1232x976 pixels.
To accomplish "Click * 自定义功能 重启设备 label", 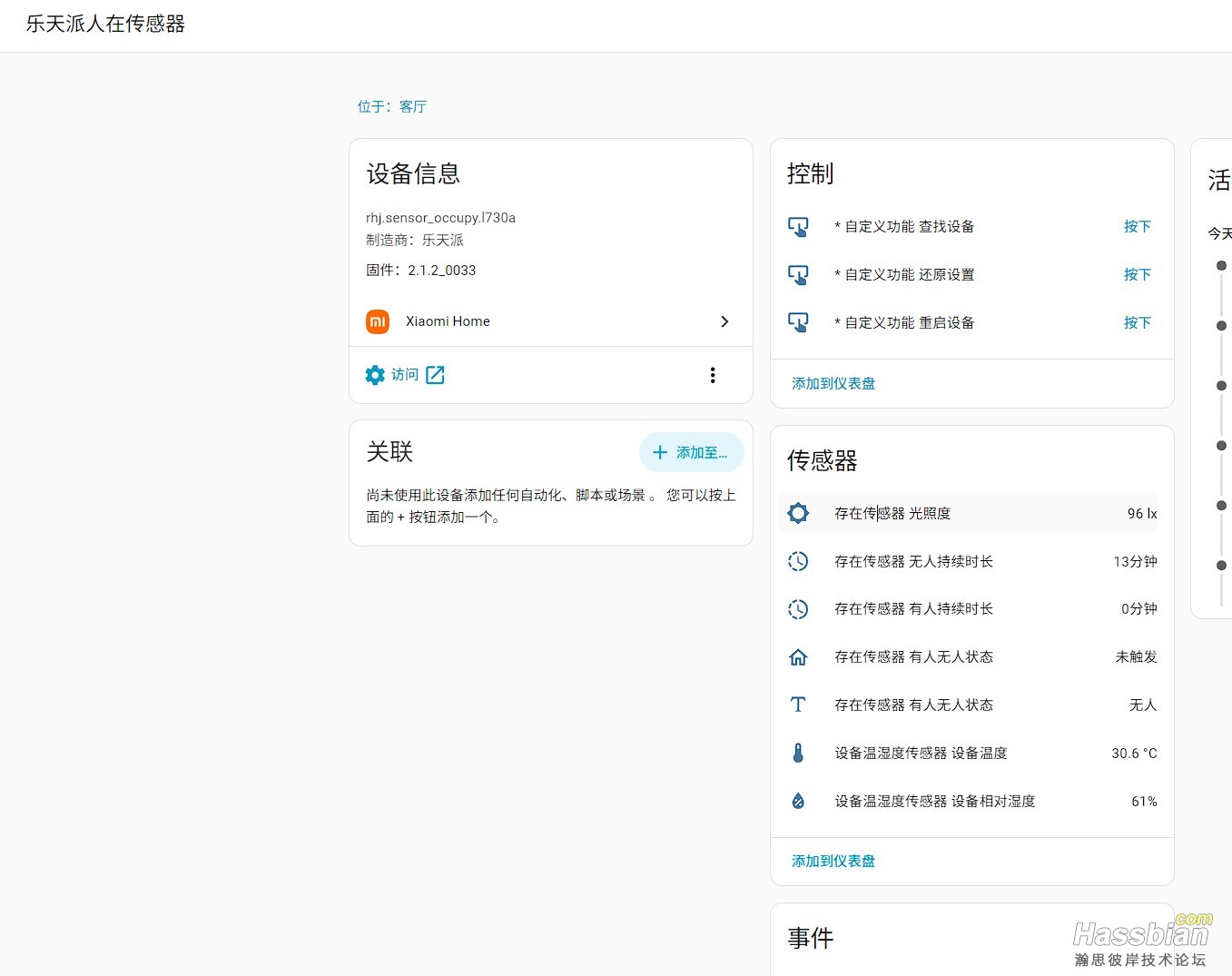I will [904, 323].
